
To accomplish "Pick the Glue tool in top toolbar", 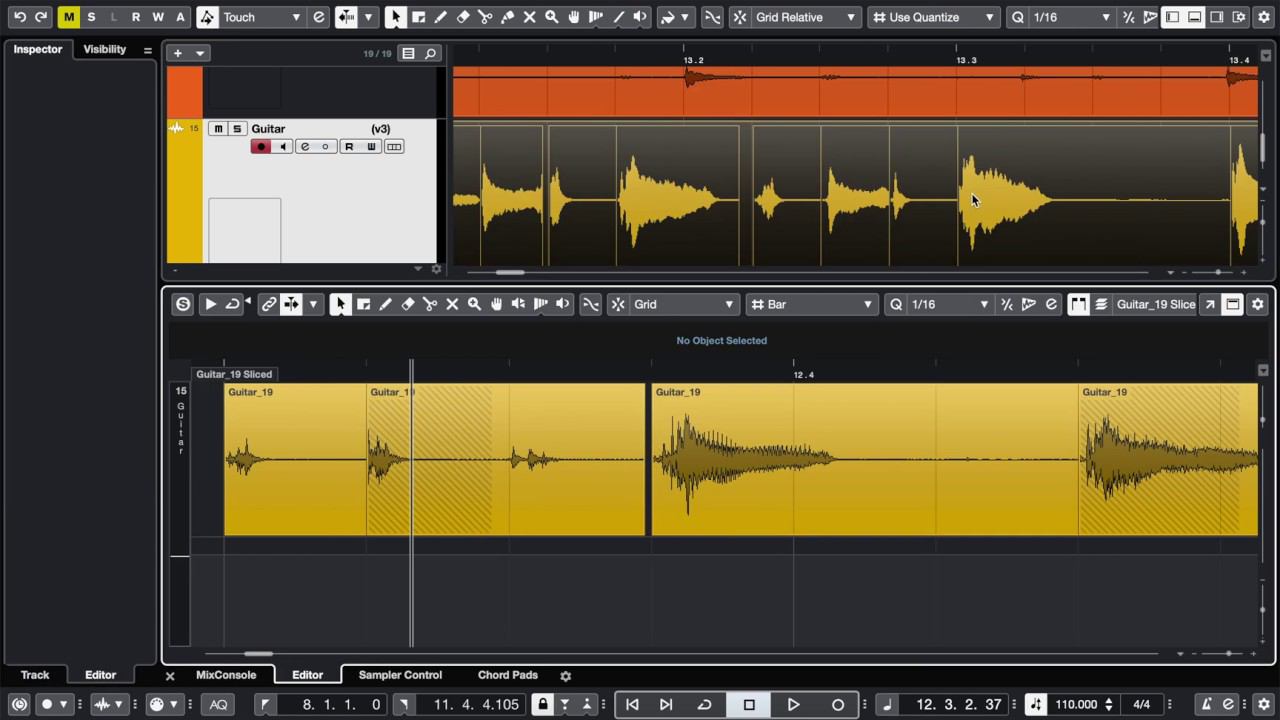I will 507,17.
